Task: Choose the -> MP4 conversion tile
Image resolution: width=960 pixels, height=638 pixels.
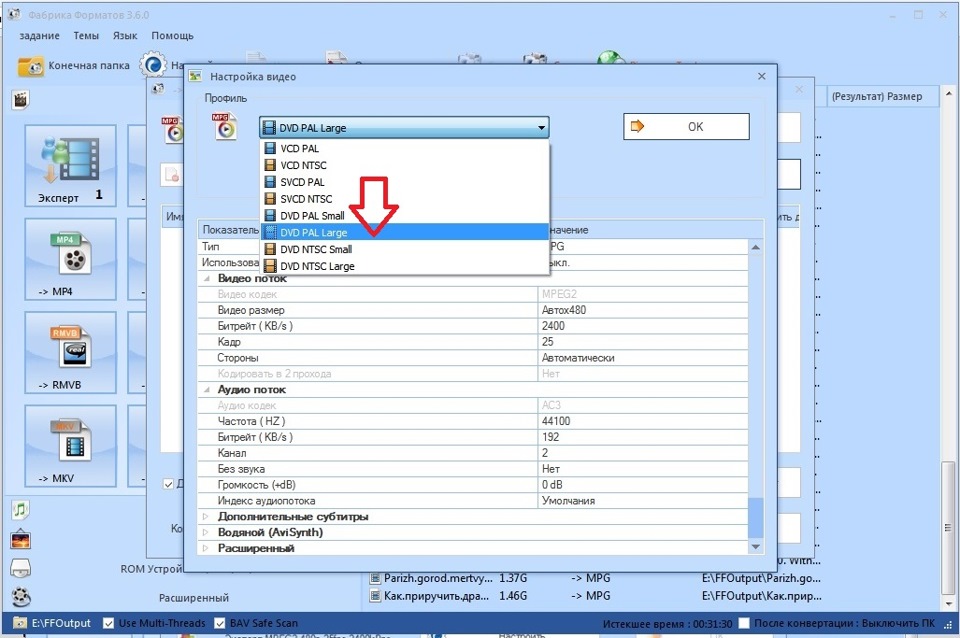Action: click(70, 259)
